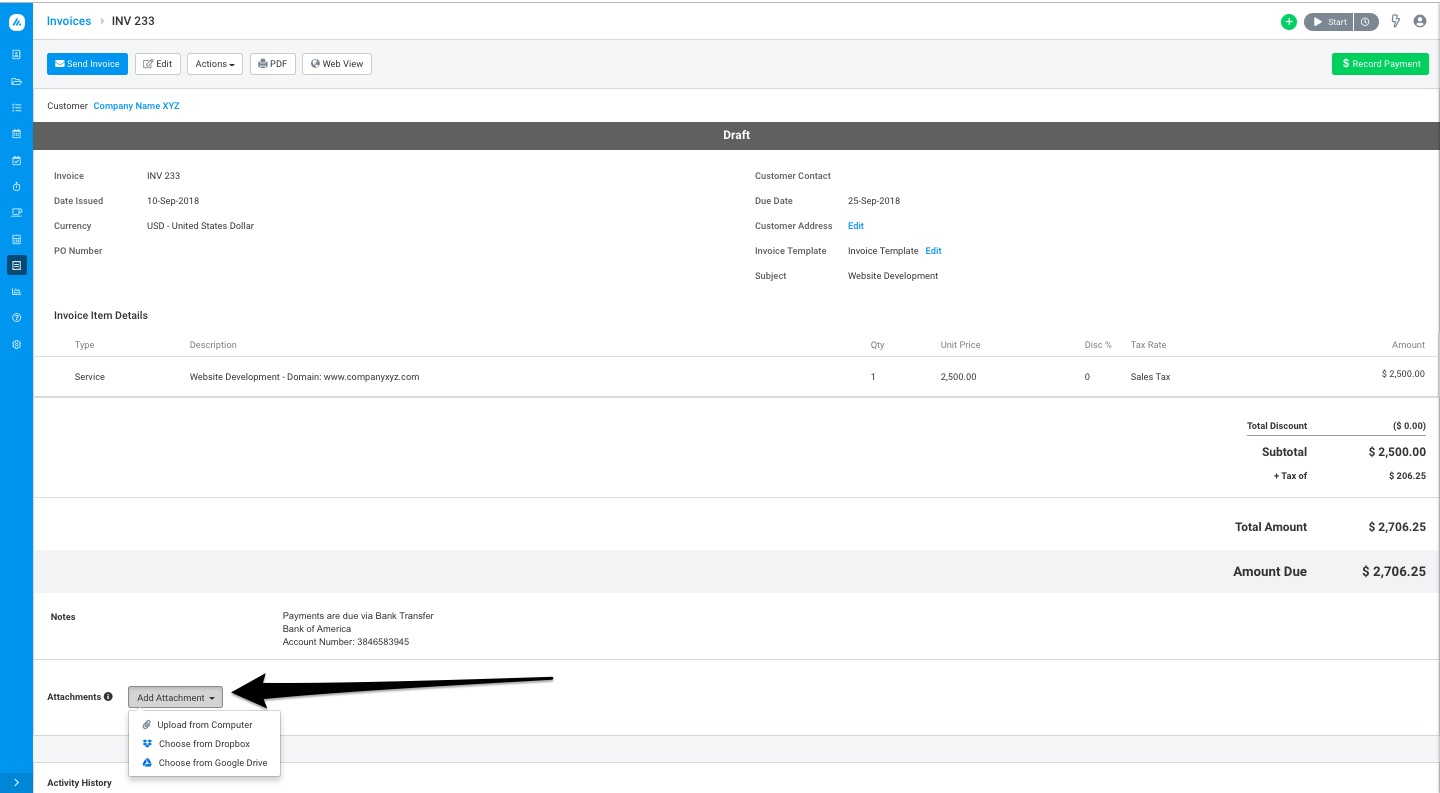Click the Activity History heading
Screen dimensions: 1440x793
(79, 783)
